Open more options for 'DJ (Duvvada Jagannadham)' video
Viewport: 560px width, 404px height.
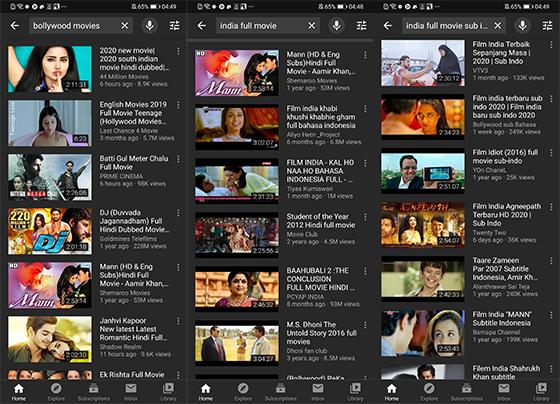coord(178,213)
